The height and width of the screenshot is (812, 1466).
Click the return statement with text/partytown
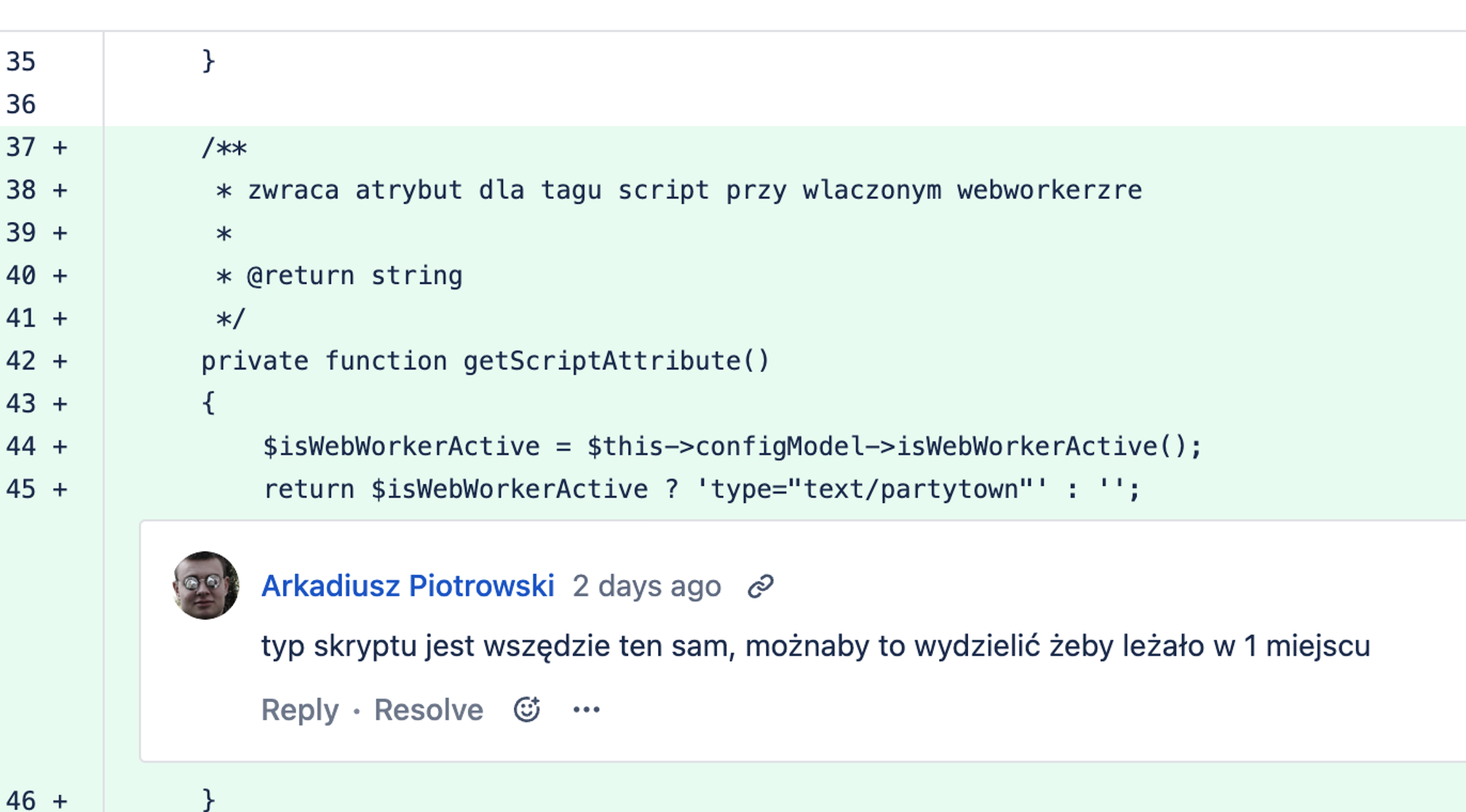[x=701, y=489]
